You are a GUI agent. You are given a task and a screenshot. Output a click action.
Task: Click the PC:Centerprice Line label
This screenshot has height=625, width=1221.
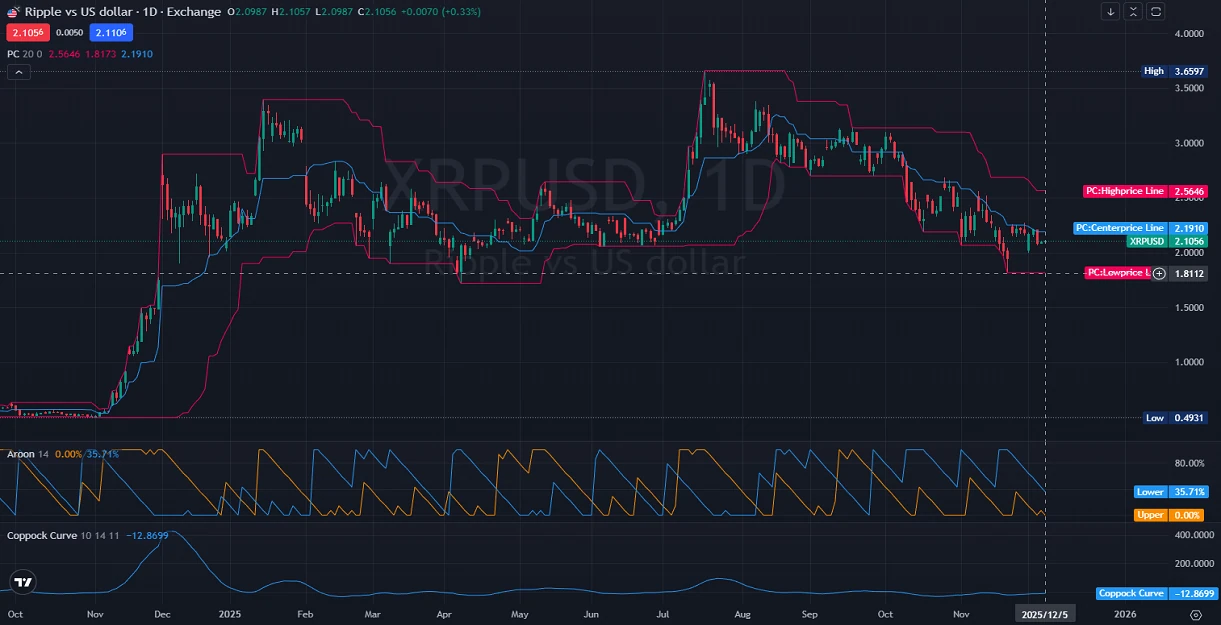tap(1121, 228)
